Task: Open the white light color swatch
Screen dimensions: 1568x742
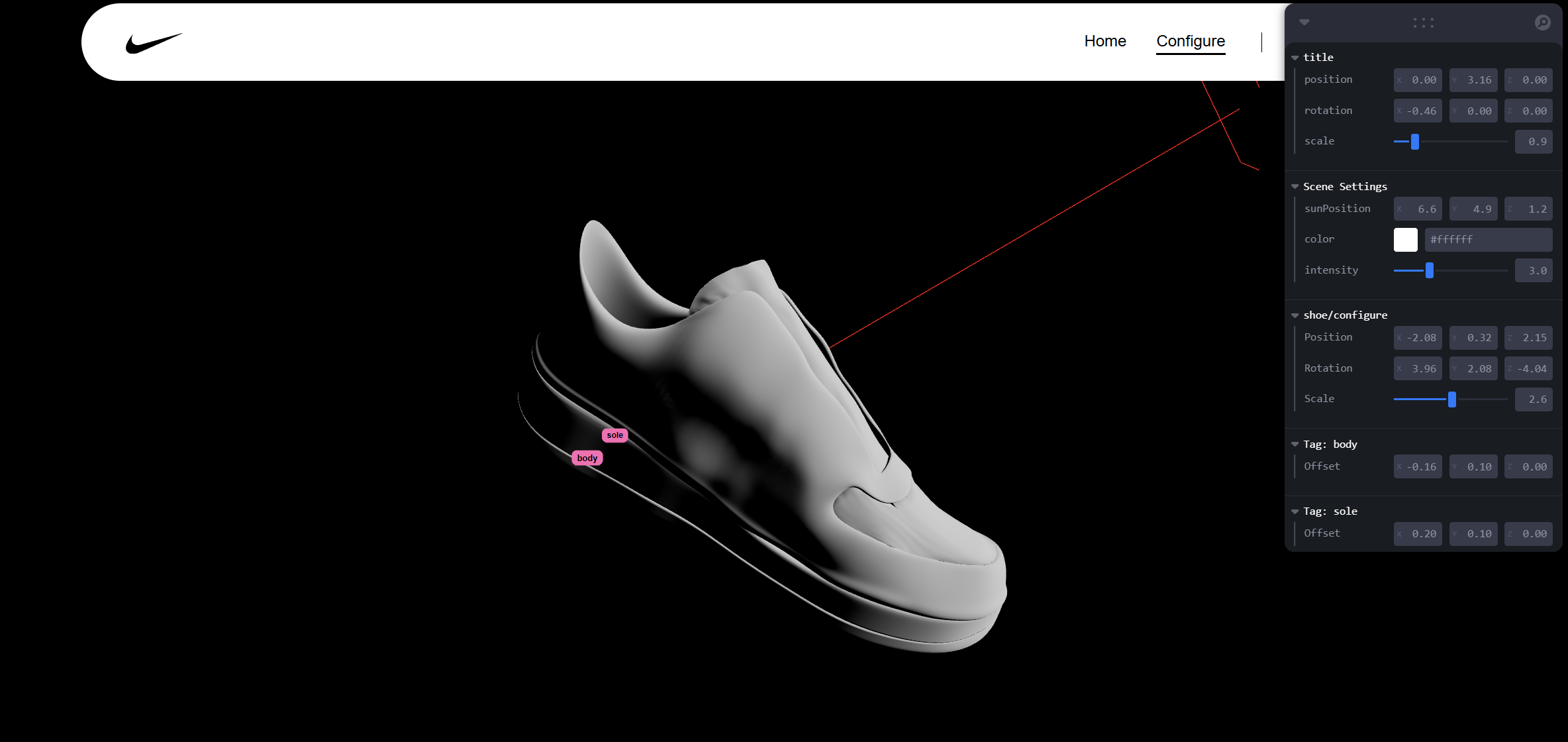Action: (1405, 239)
